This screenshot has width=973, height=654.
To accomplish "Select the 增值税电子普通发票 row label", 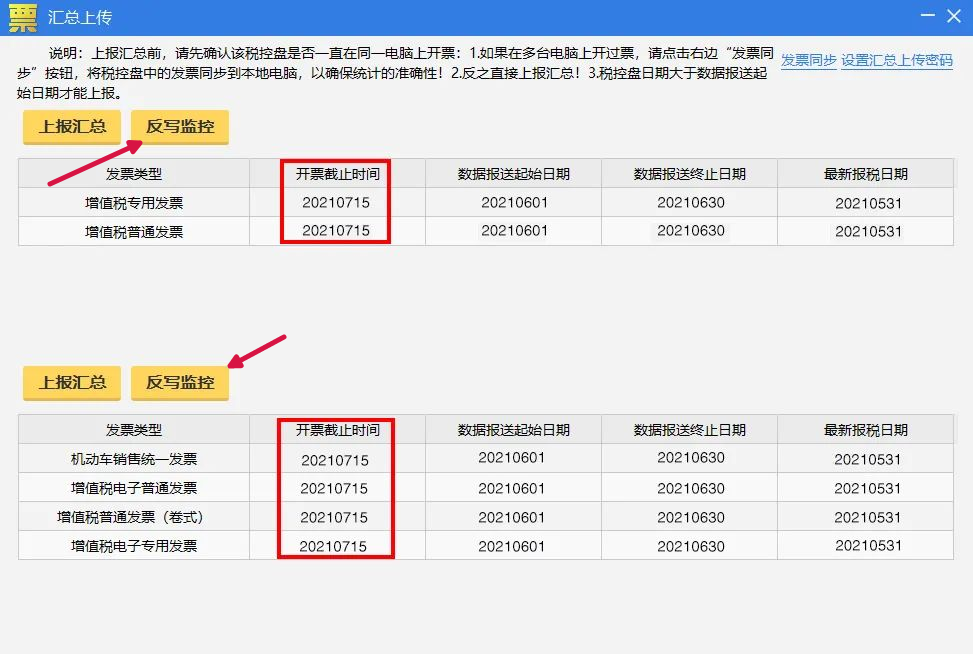I will click(x=134, y=488).
